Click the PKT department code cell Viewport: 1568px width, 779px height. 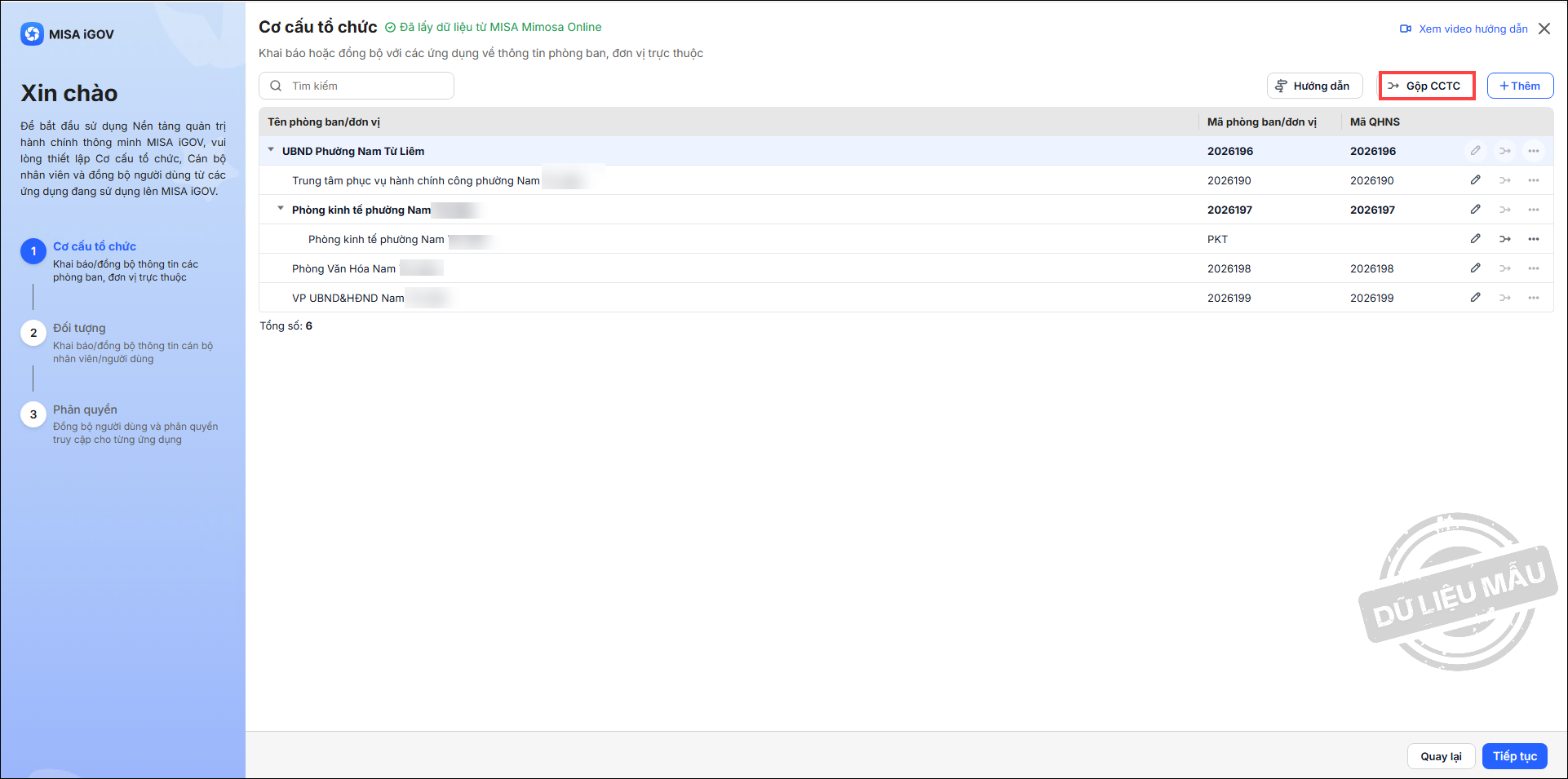(x=1217, y=239)
